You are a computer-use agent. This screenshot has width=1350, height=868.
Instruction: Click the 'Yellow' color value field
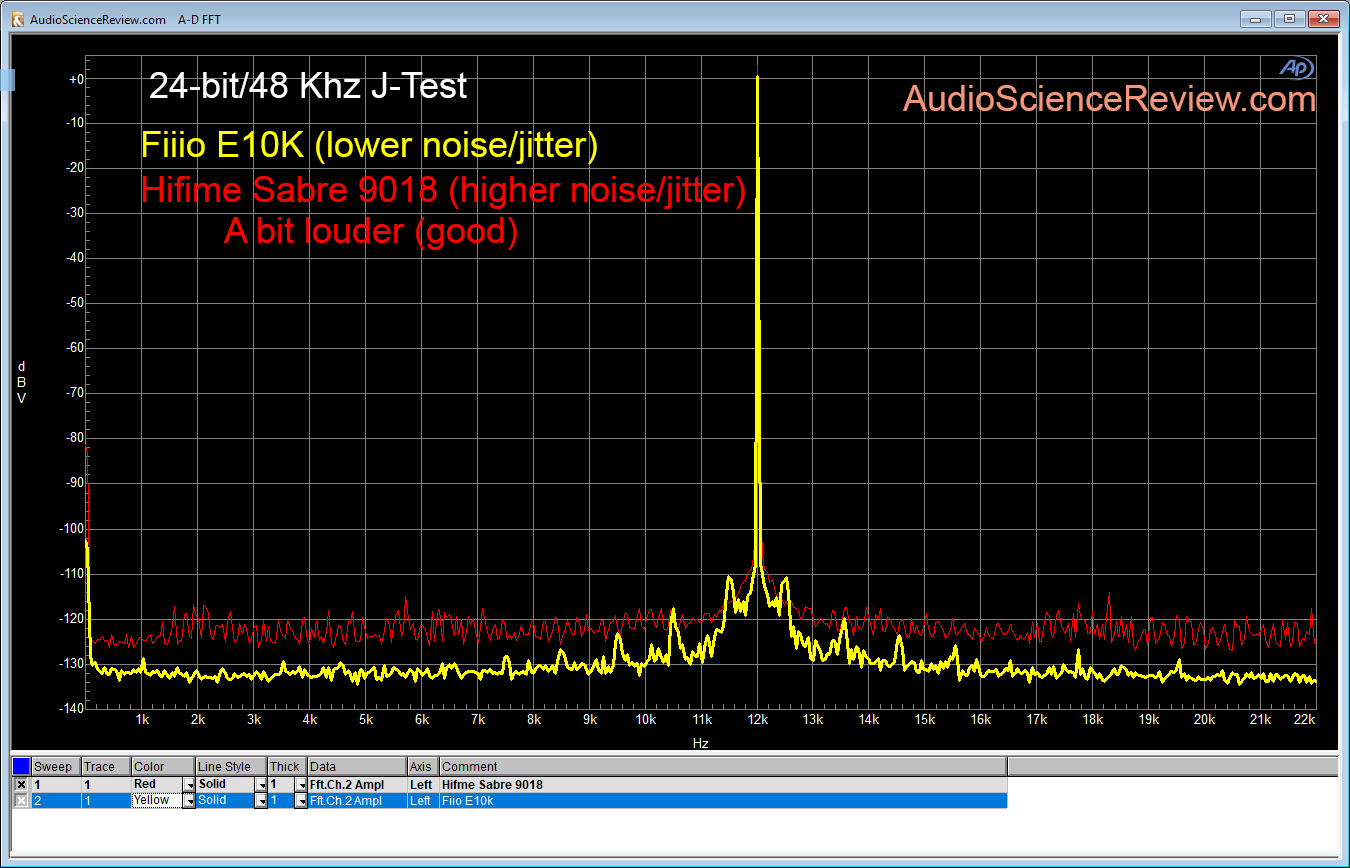(x=157, y=801)
